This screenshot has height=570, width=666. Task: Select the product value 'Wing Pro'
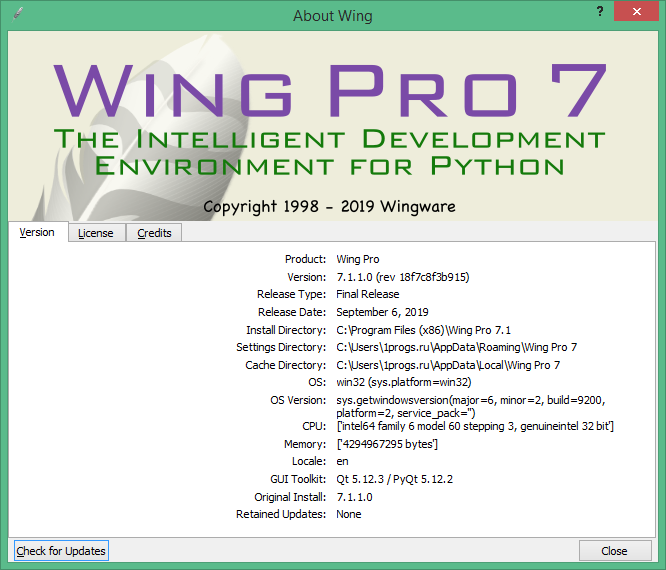pos(358,259)
